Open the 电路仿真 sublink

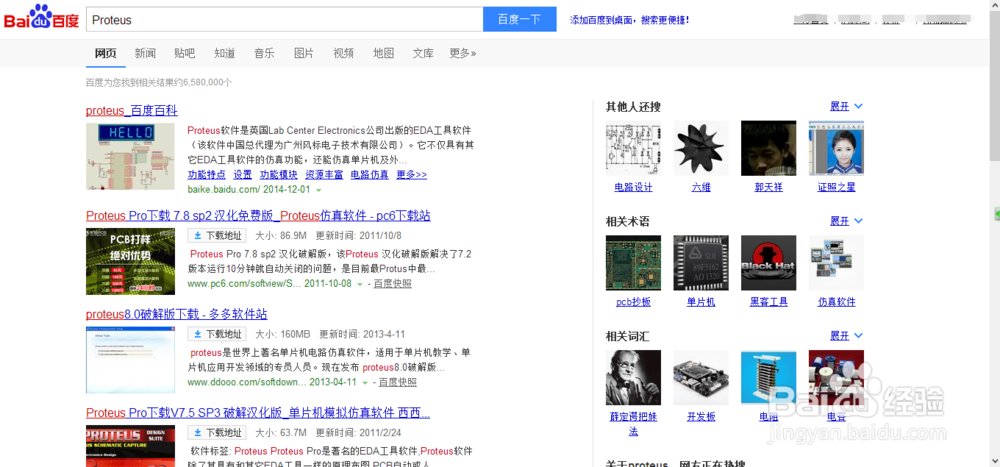click(370, 174)
